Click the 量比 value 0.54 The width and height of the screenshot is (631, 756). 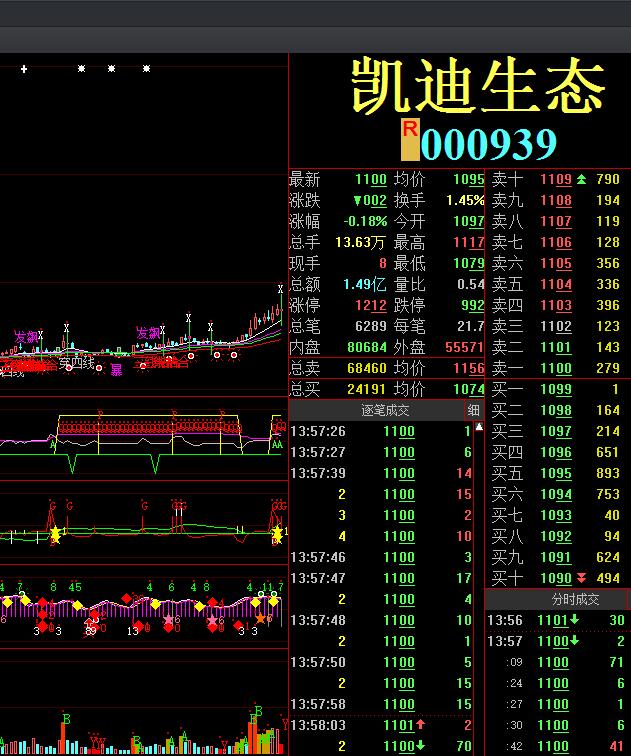click(470, 284)
